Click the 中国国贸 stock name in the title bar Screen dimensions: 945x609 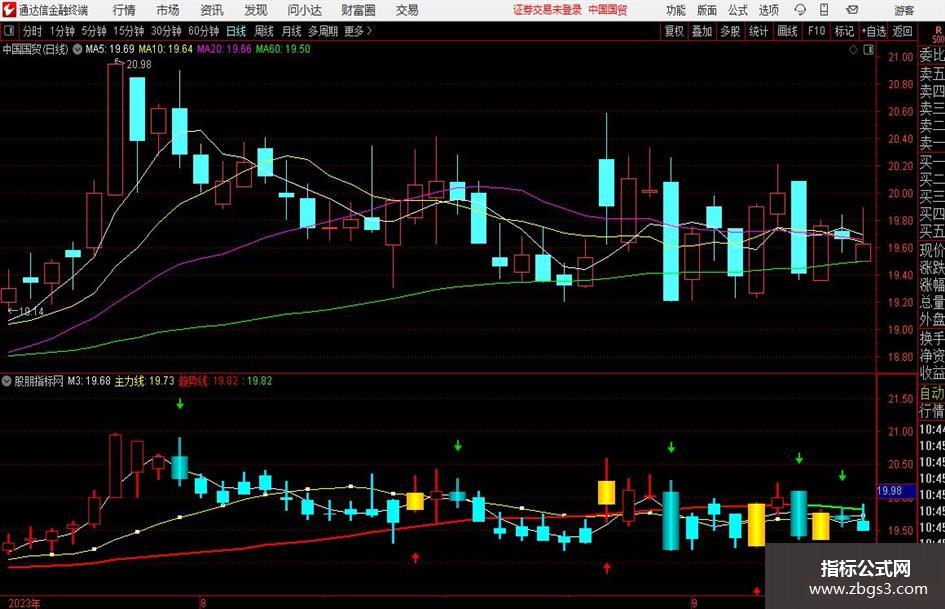pos(608,10)
